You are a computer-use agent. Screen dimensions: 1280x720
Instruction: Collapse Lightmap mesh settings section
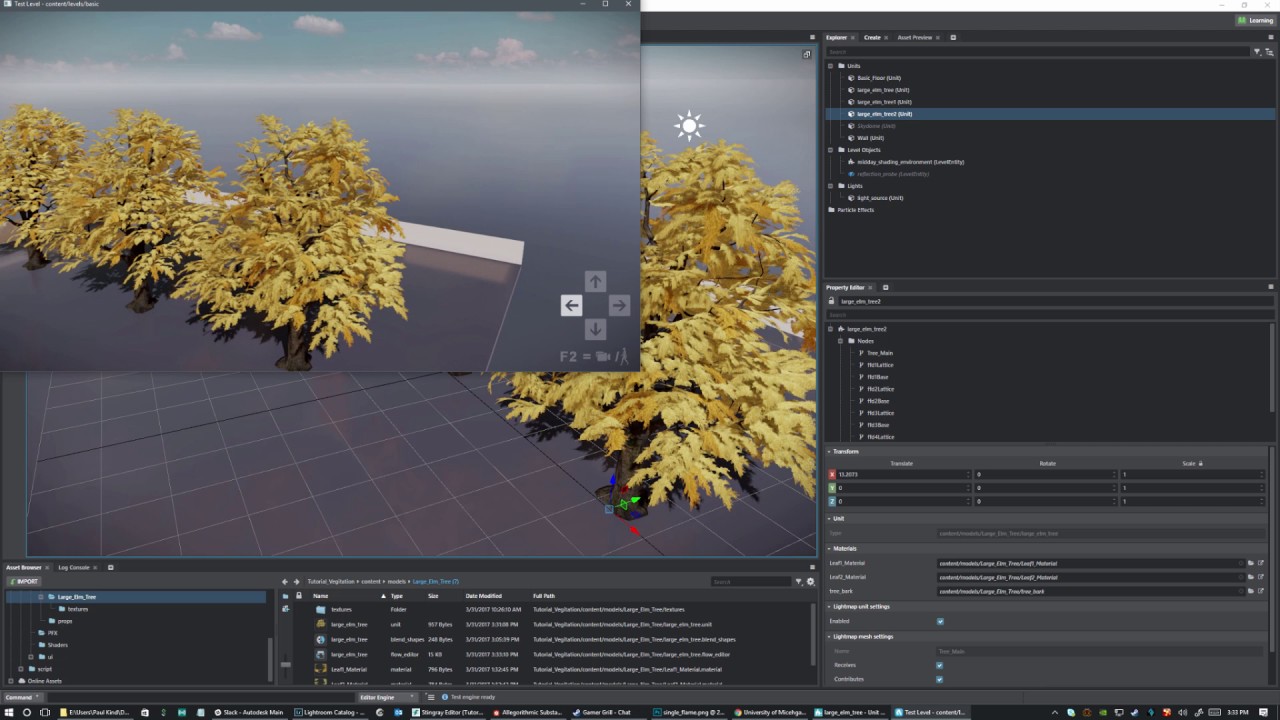[x=829, y=636]
